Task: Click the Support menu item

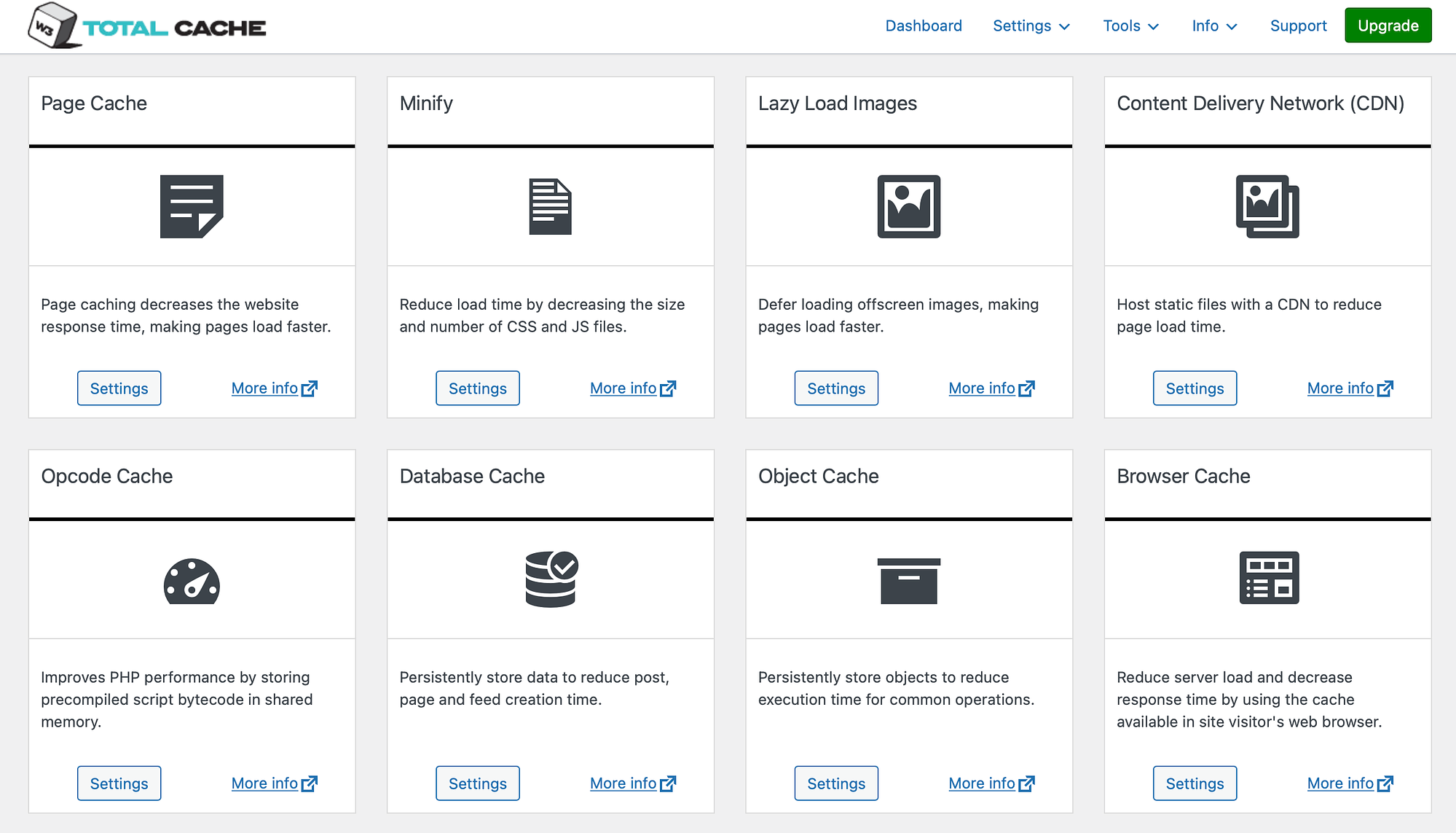Action: (x=1297, y=26)
